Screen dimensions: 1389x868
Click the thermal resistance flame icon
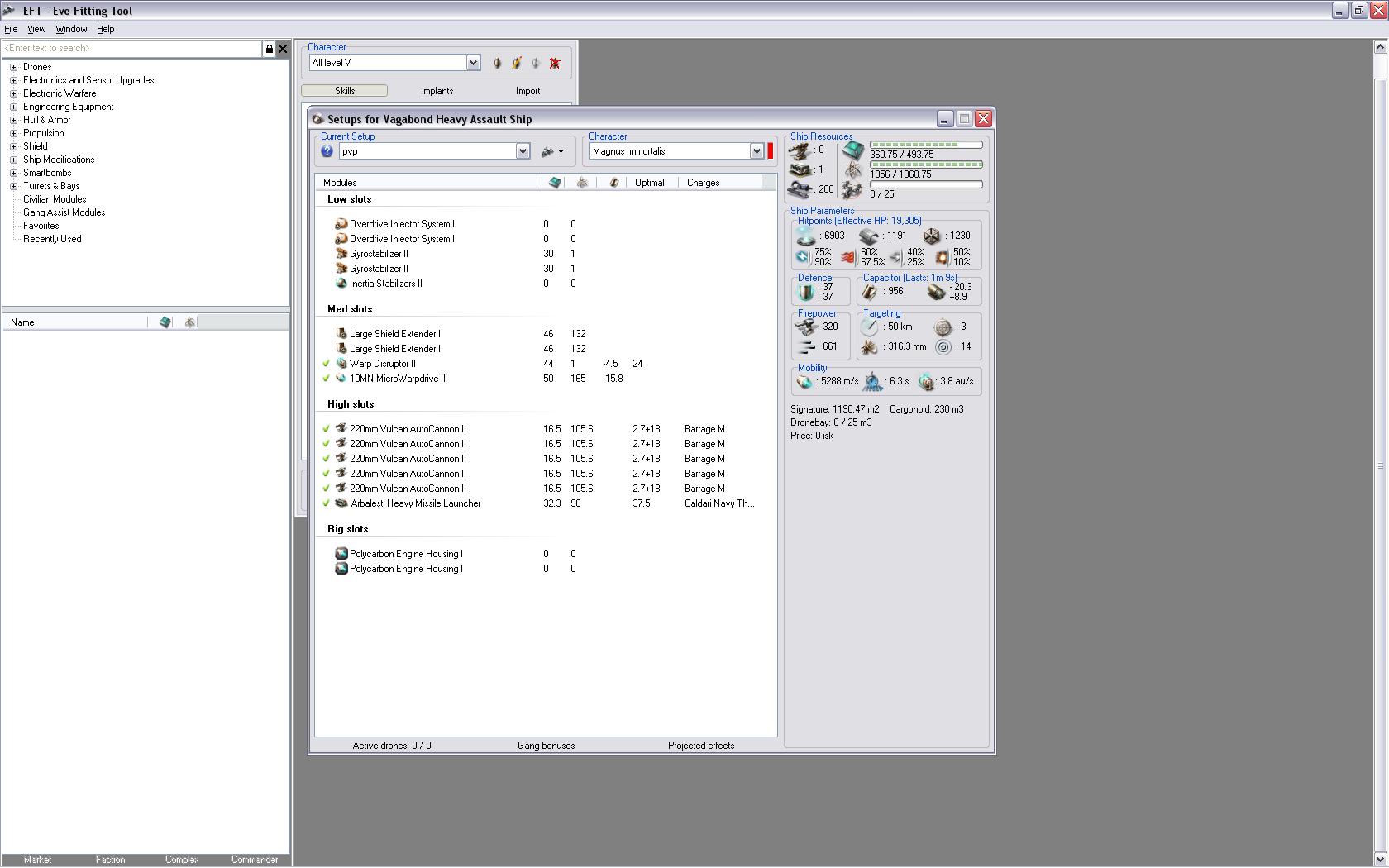(x=848, y=257)
